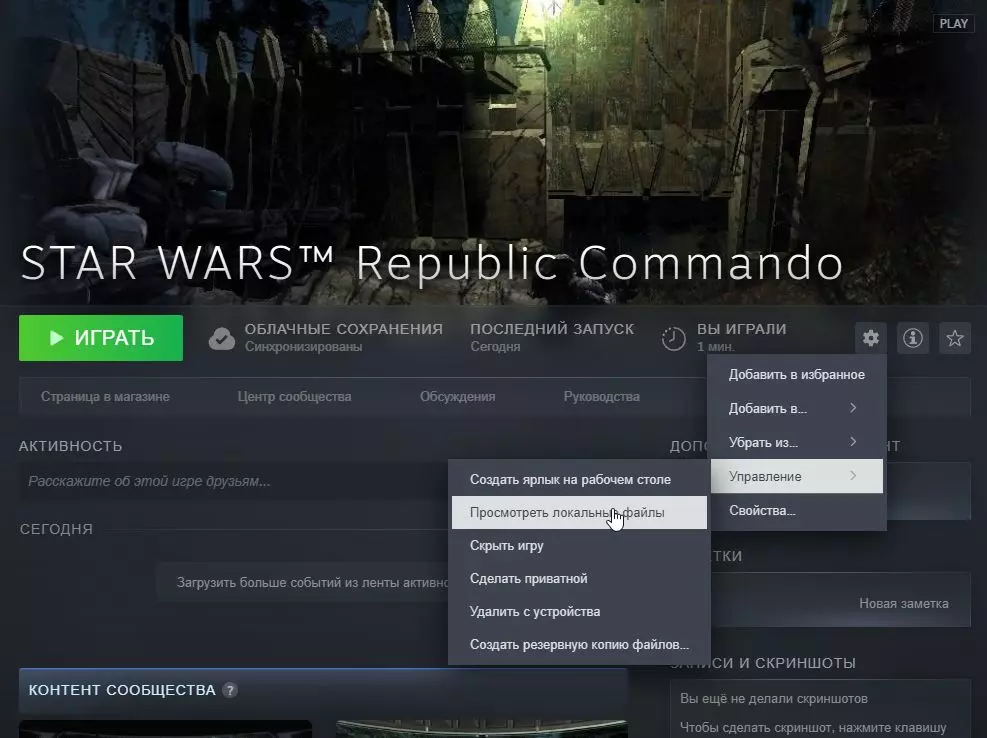
Task: Select Создать ярлык на рабочем столе
Action: tap(579, 479)
